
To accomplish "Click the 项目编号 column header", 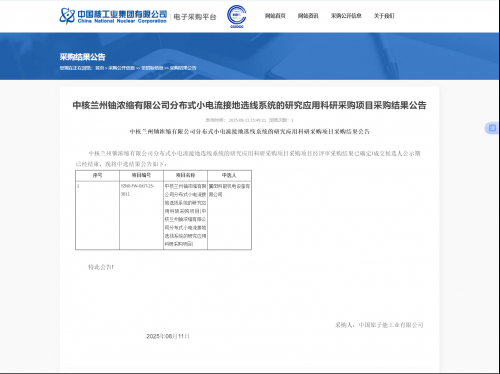I will [x=141, y=175].
